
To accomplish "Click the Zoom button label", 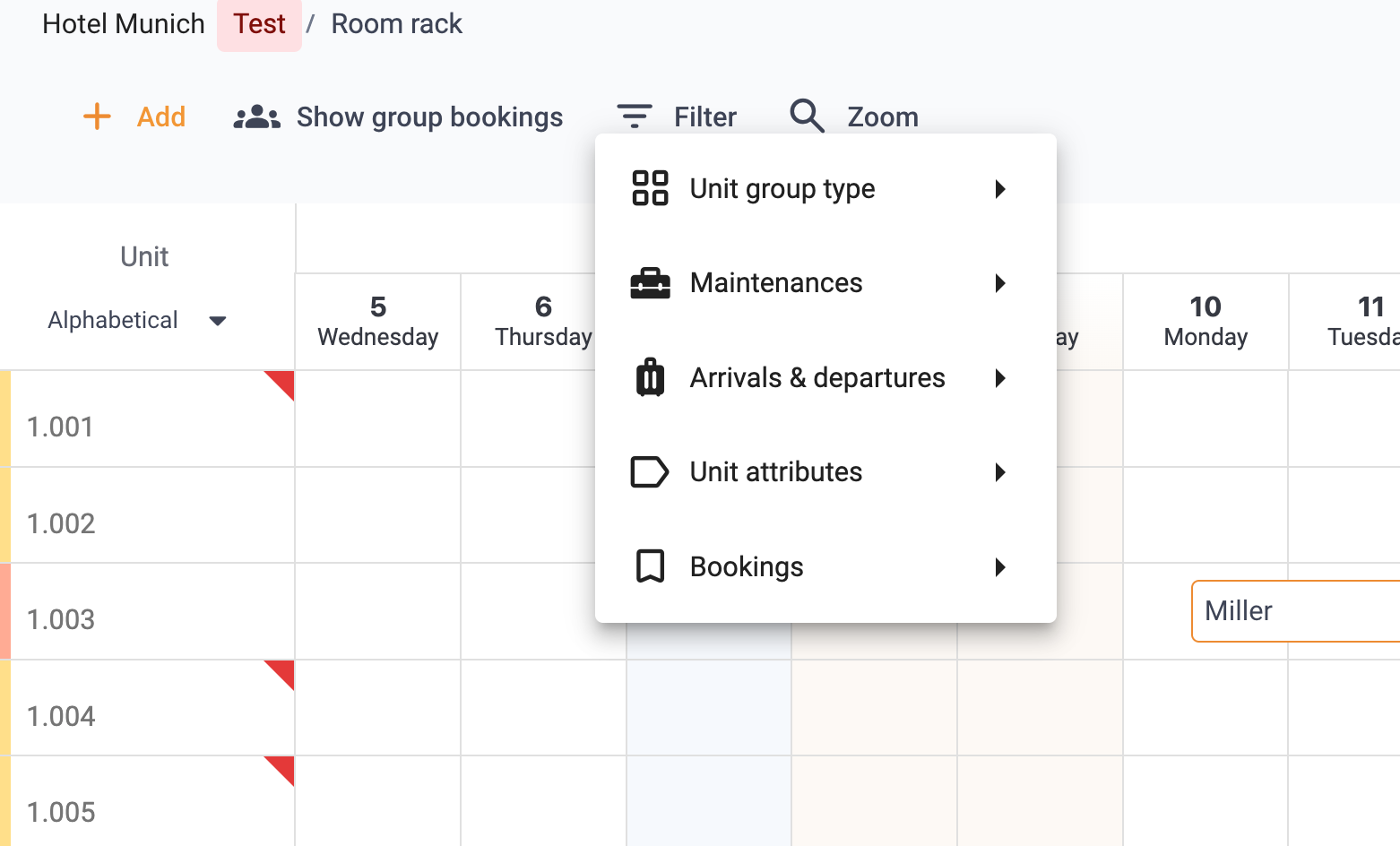I will tap(883, 117).
